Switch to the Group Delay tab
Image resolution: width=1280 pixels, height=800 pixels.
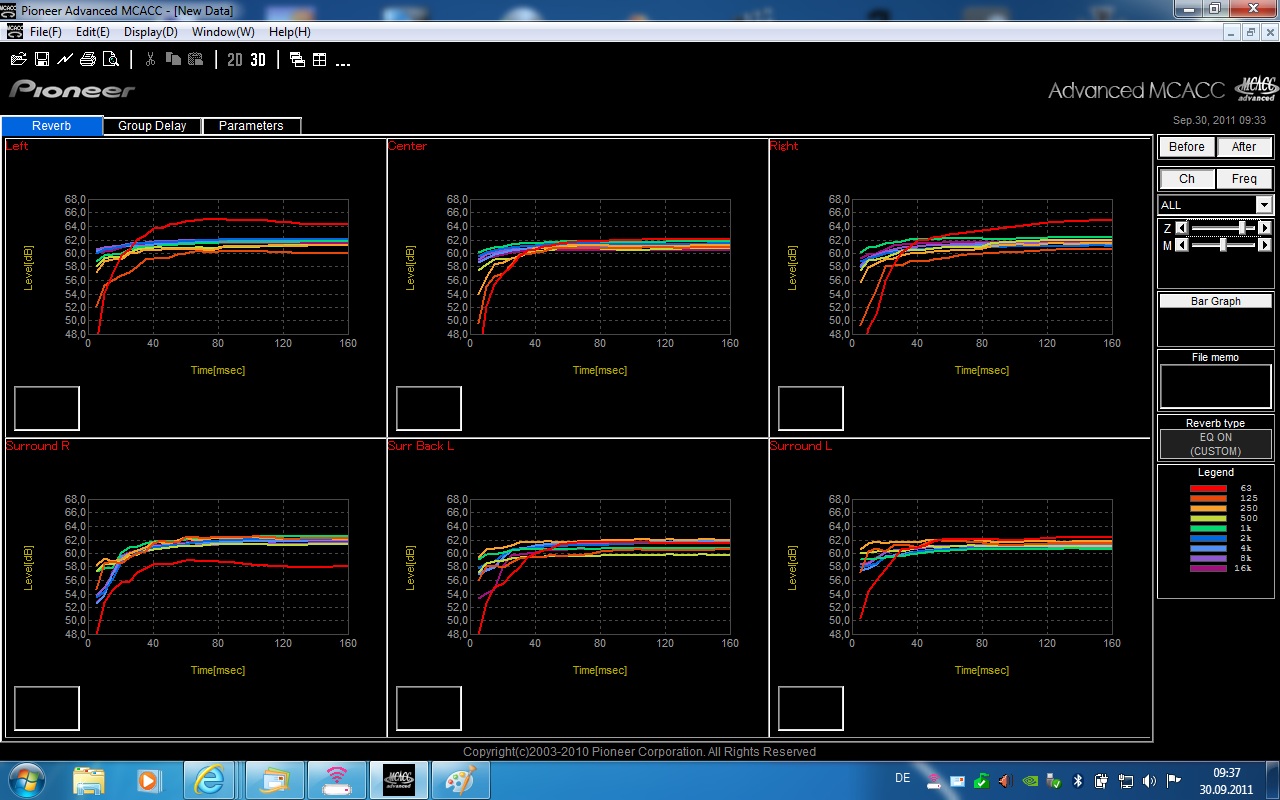(152, 126)
